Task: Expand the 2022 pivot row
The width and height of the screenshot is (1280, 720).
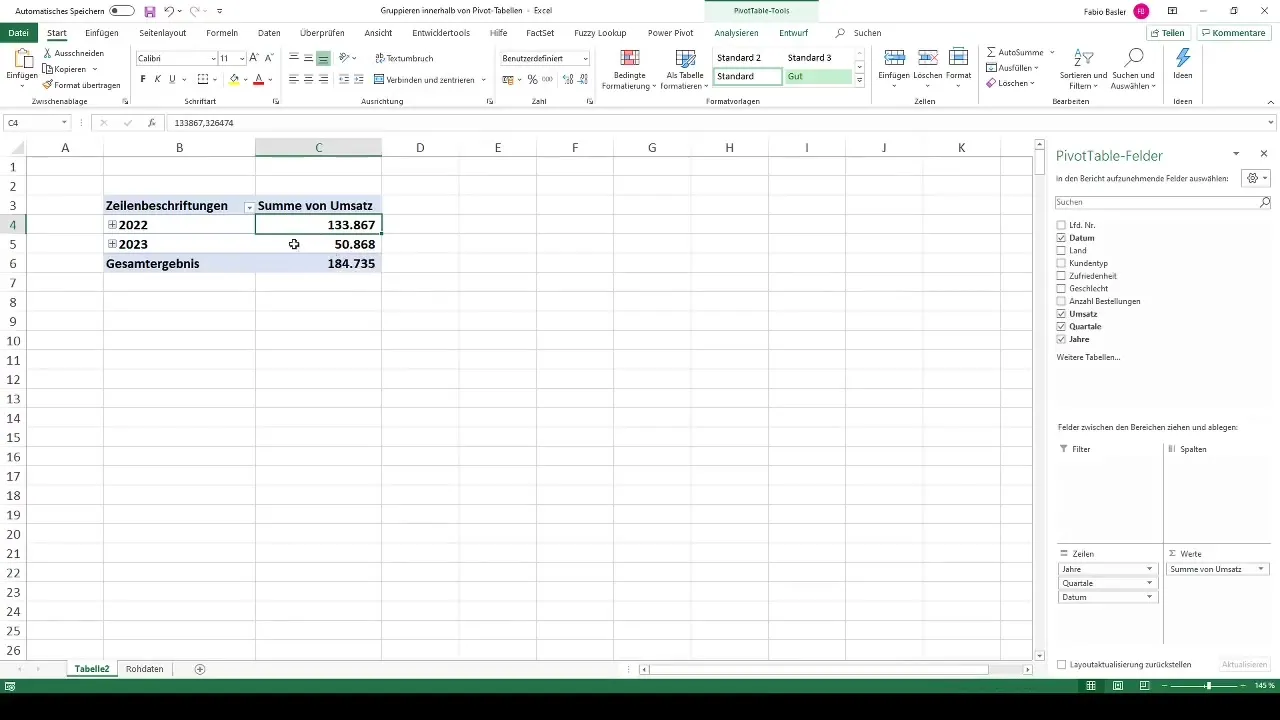Action: [x=112, y=225]
